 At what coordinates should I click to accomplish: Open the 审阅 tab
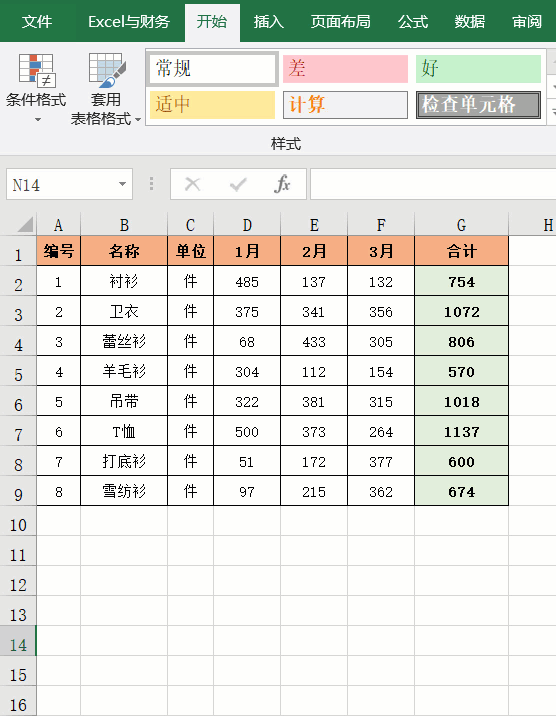click(x=527, y=21)
